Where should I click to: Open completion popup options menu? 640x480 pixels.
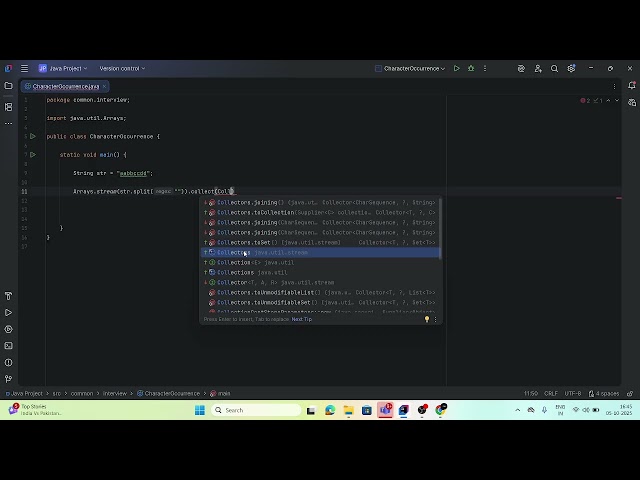click(435, 319)
